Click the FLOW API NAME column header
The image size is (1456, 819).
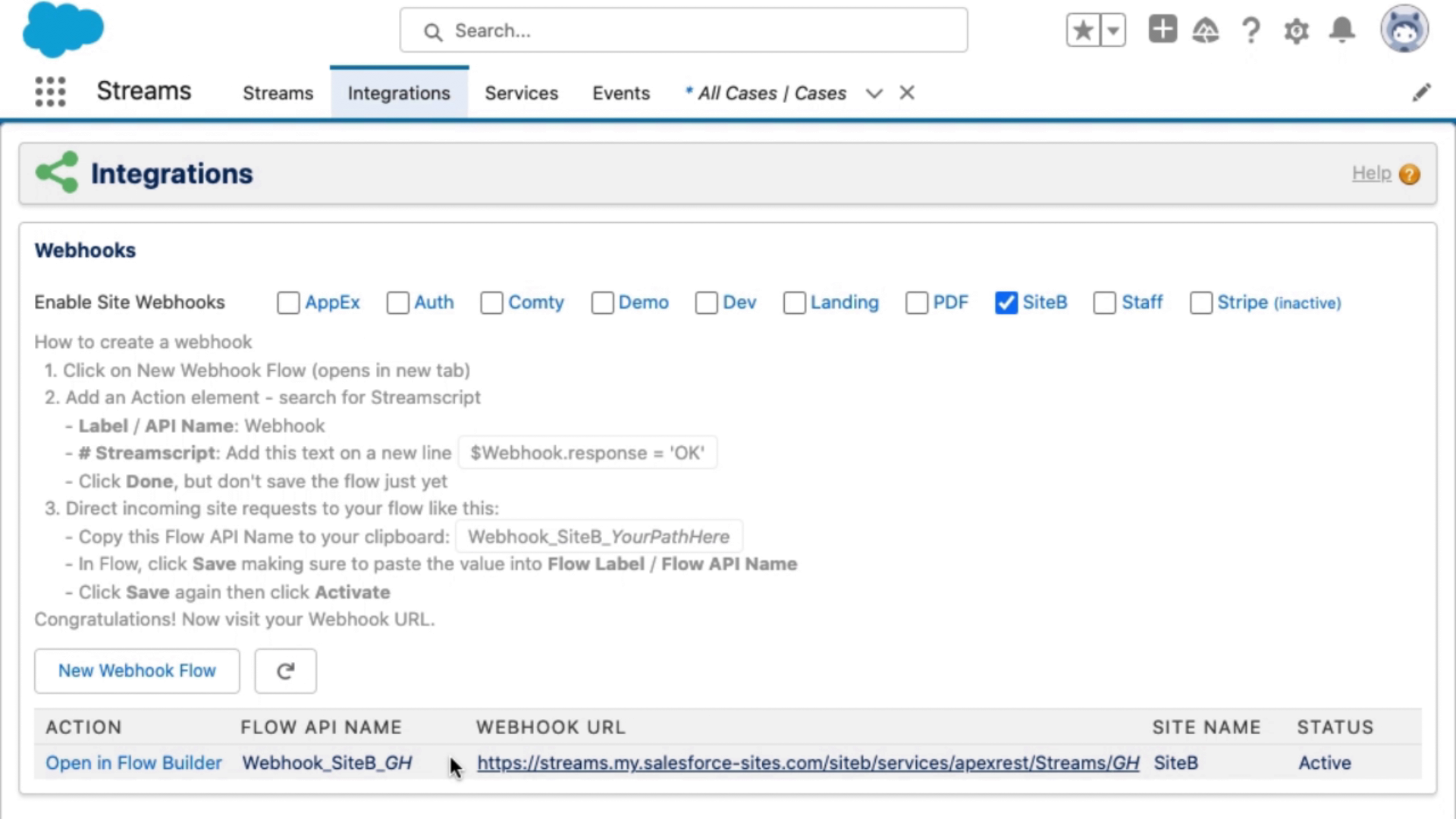point(321,727)
